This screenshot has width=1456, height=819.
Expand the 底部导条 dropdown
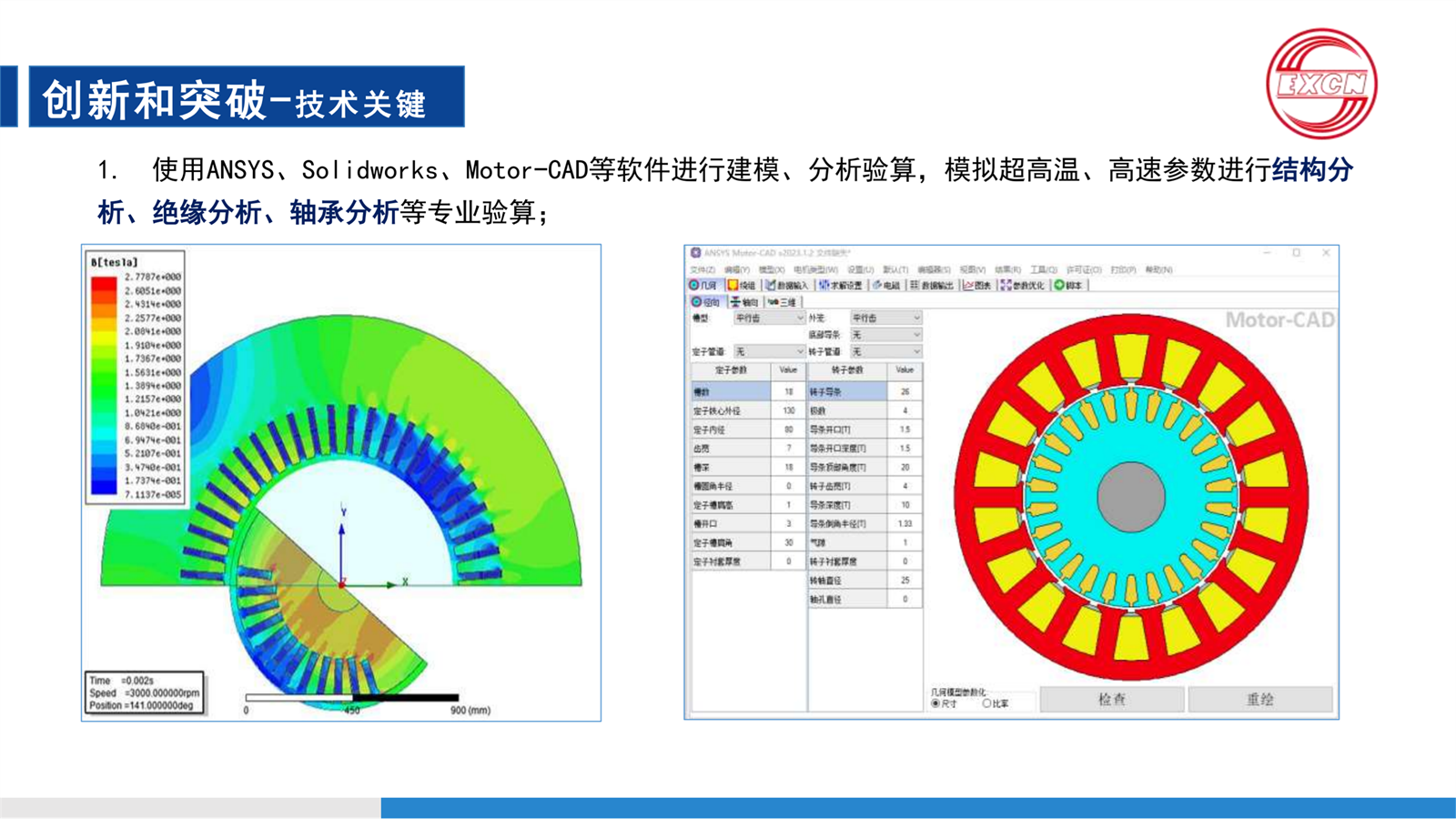pyautogui.click(x=885, y=335)
